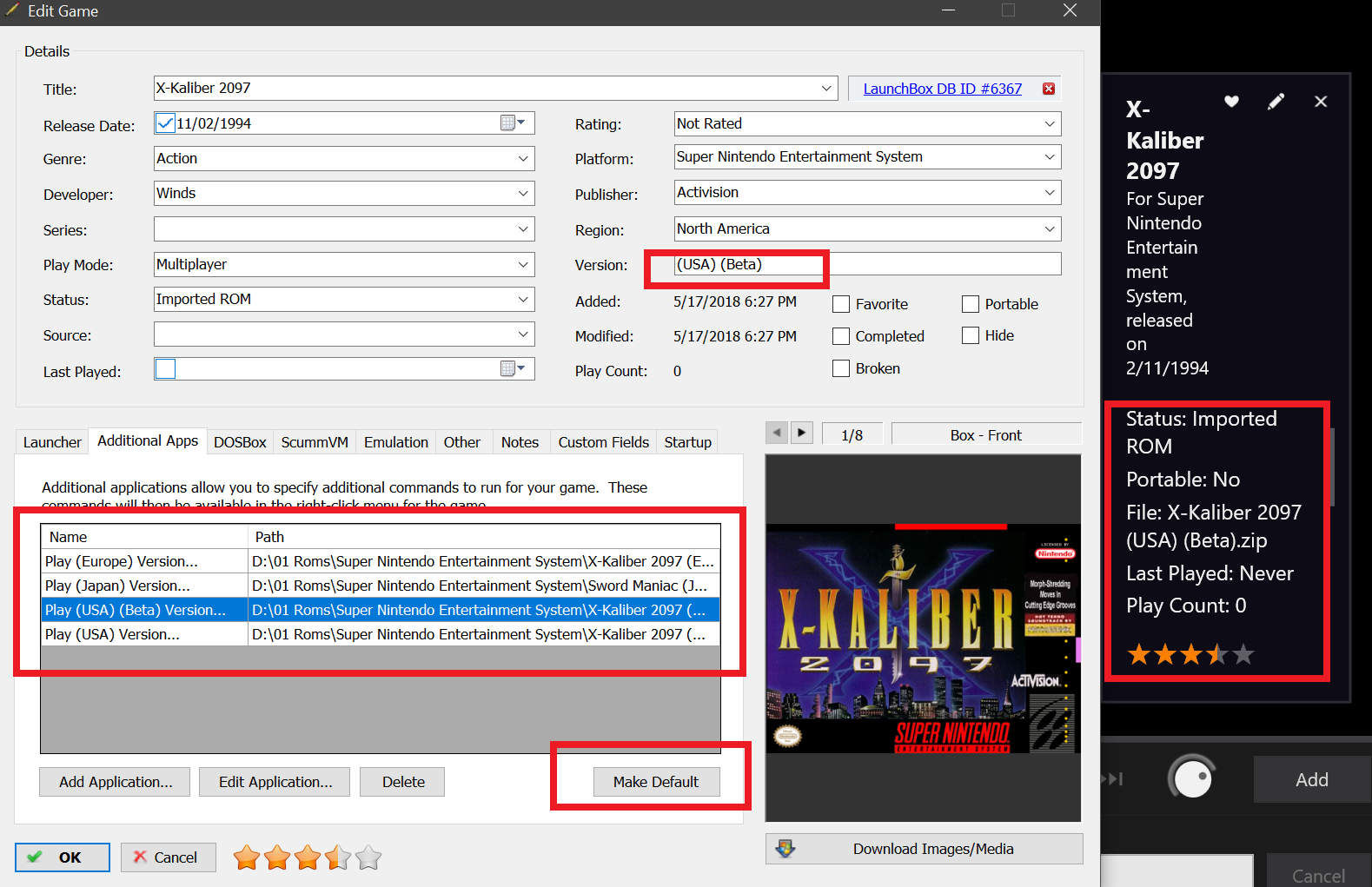Click the X-Kaliber 2097 box art image
The image size is (1372, 887).
(x=923, y=639)
